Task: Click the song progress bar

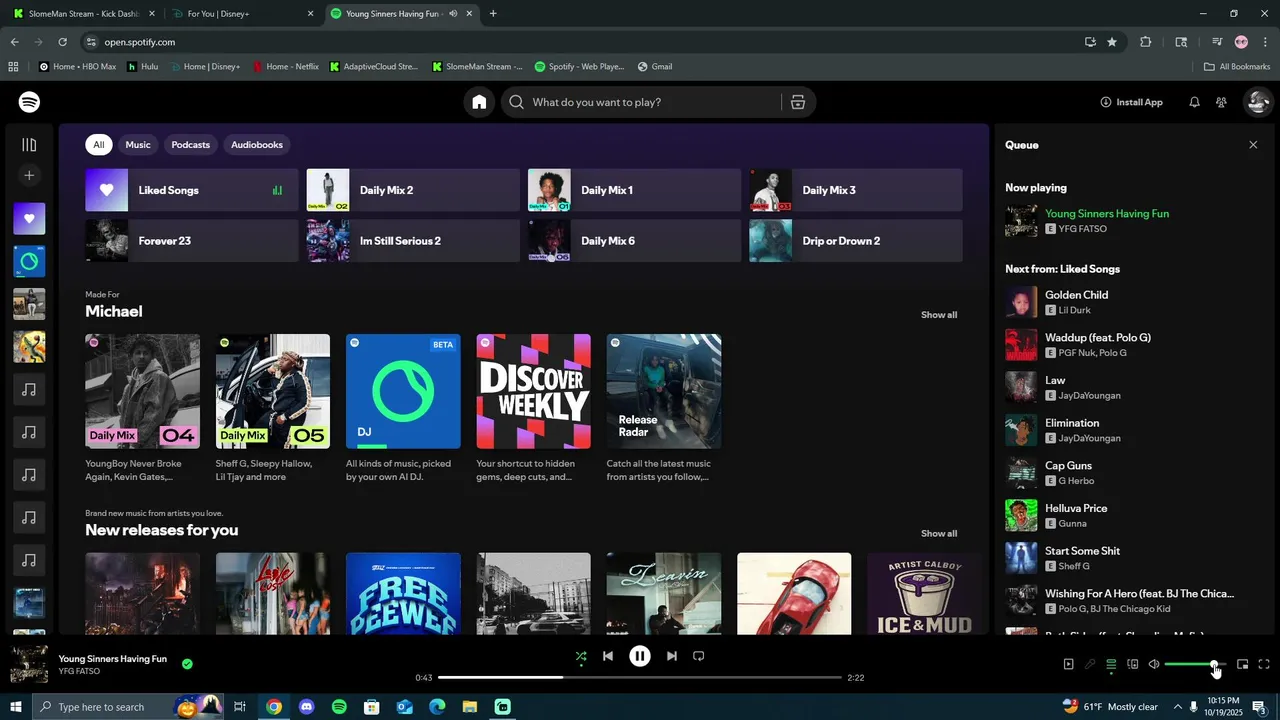Action: point(640,677)
